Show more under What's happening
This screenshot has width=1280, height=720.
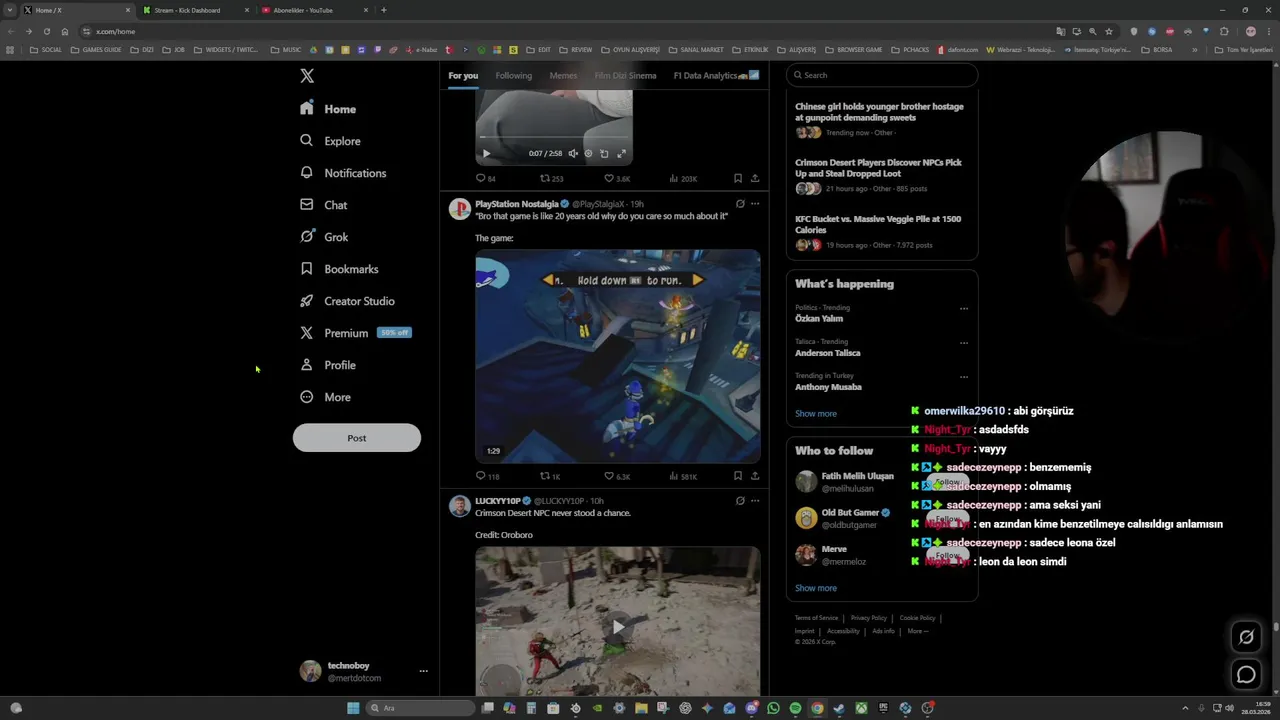[816, 414]
